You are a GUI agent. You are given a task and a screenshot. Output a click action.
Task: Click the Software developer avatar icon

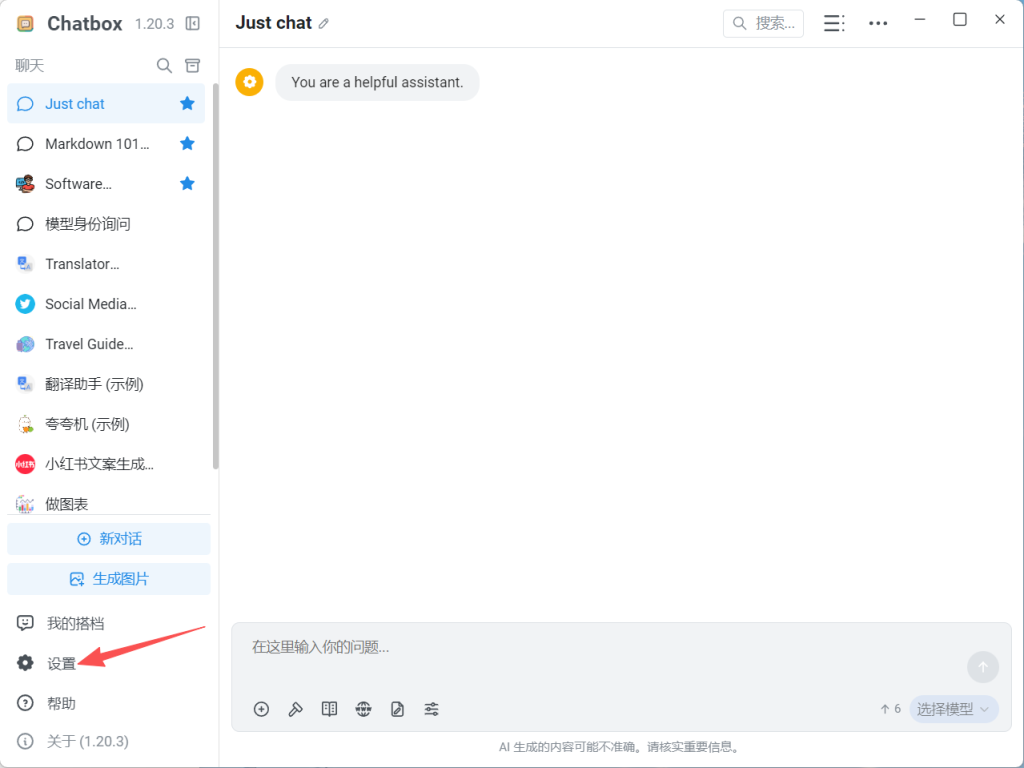[25, 184]
